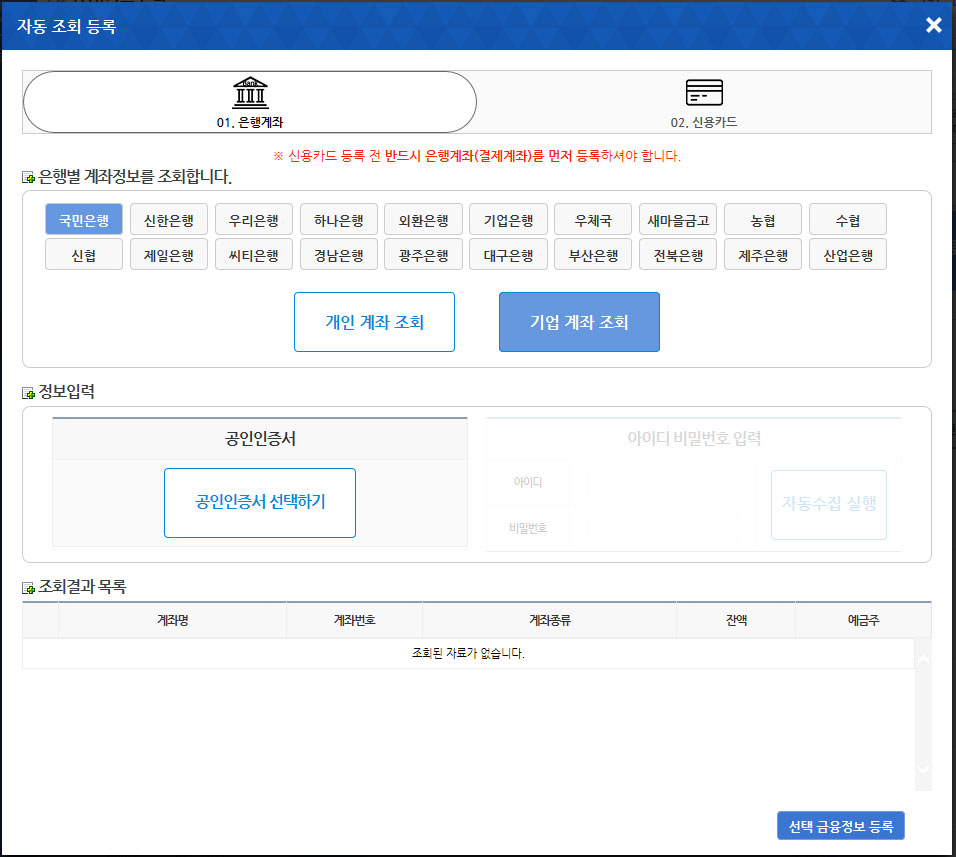Viewport: 956px width, 857px height.
Task: Click the 조회된 자료가 없습니다 message row
Action: pyautogui.click(x=468, y=653)
